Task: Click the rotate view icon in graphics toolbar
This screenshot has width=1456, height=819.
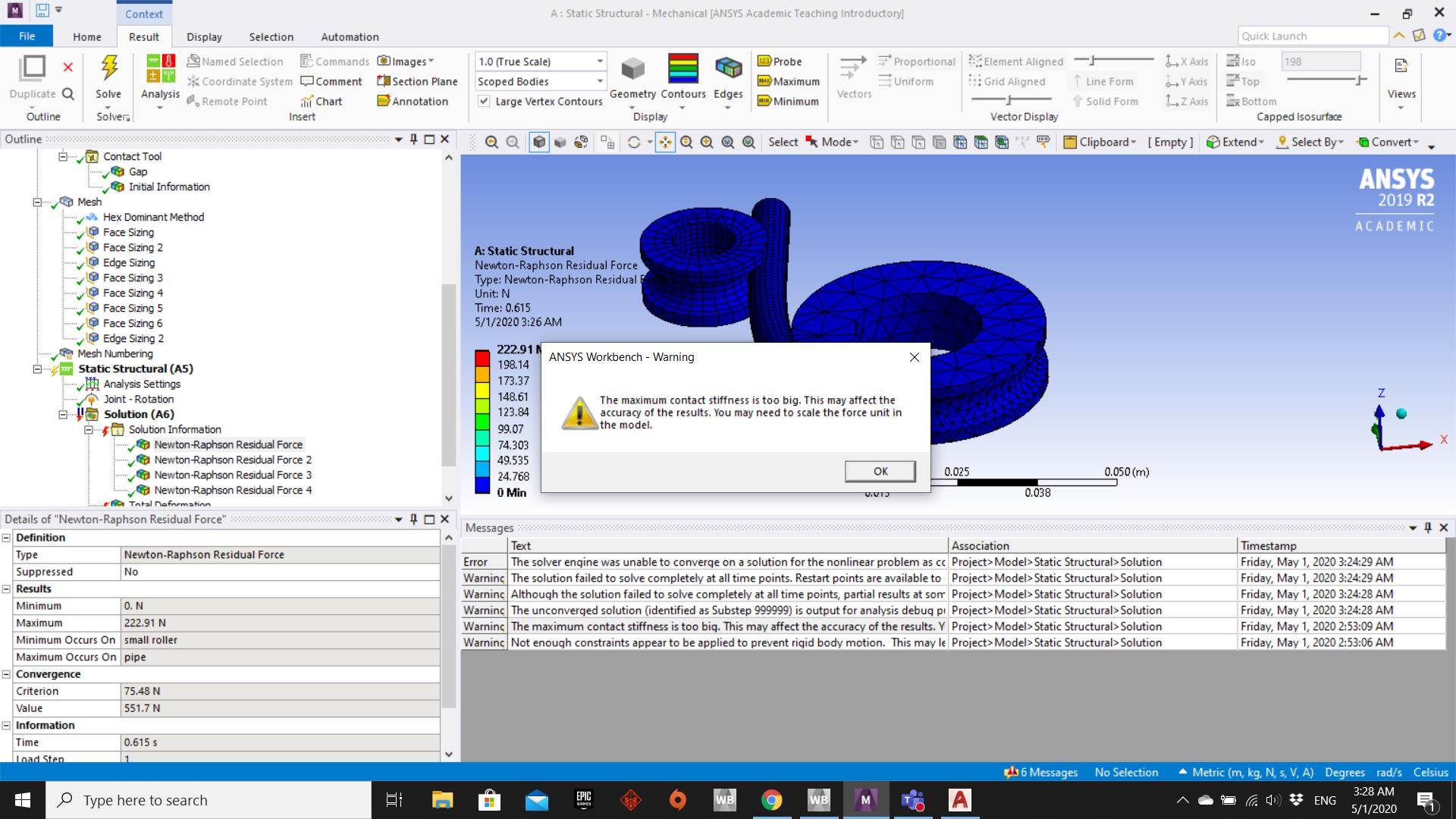Action: point(634,142)
